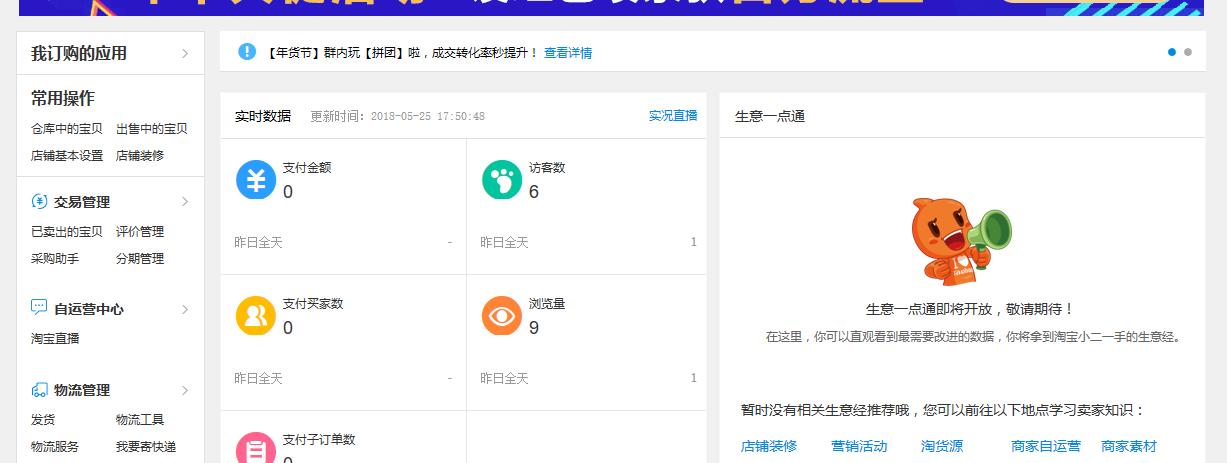This screenshot has width=1227, height=463.
Task: Open 发货 in logistics section
Action: point(43,420)
